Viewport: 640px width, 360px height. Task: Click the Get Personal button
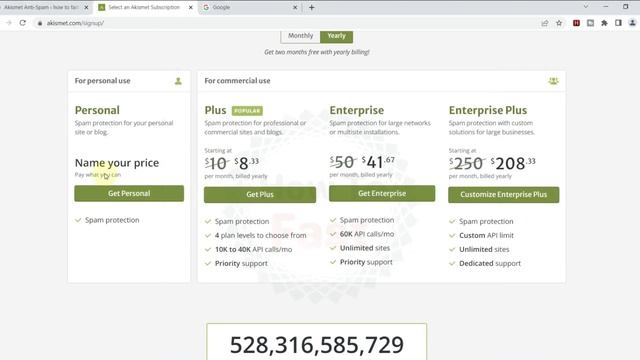[129, 193]
